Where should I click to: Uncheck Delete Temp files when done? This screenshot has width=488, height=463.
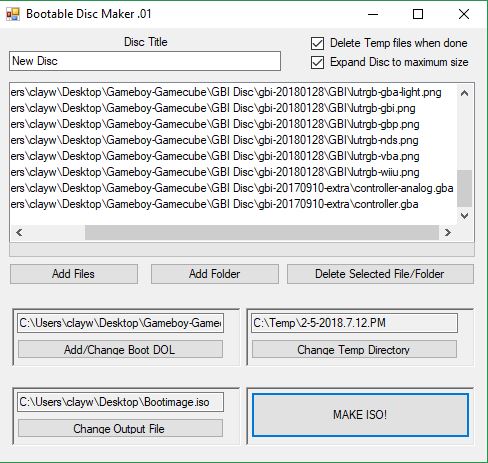point(317,43)
